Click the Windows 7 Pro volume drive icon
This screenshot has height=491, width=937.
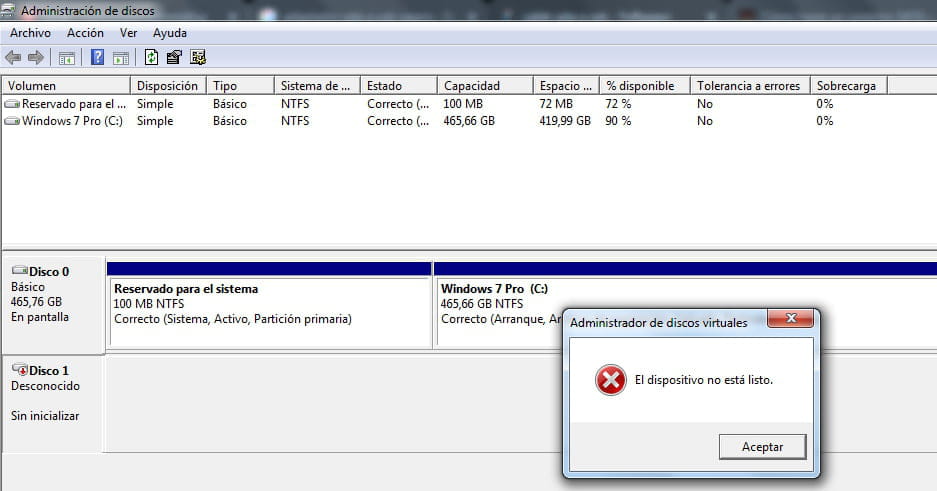tap(12, 121)
